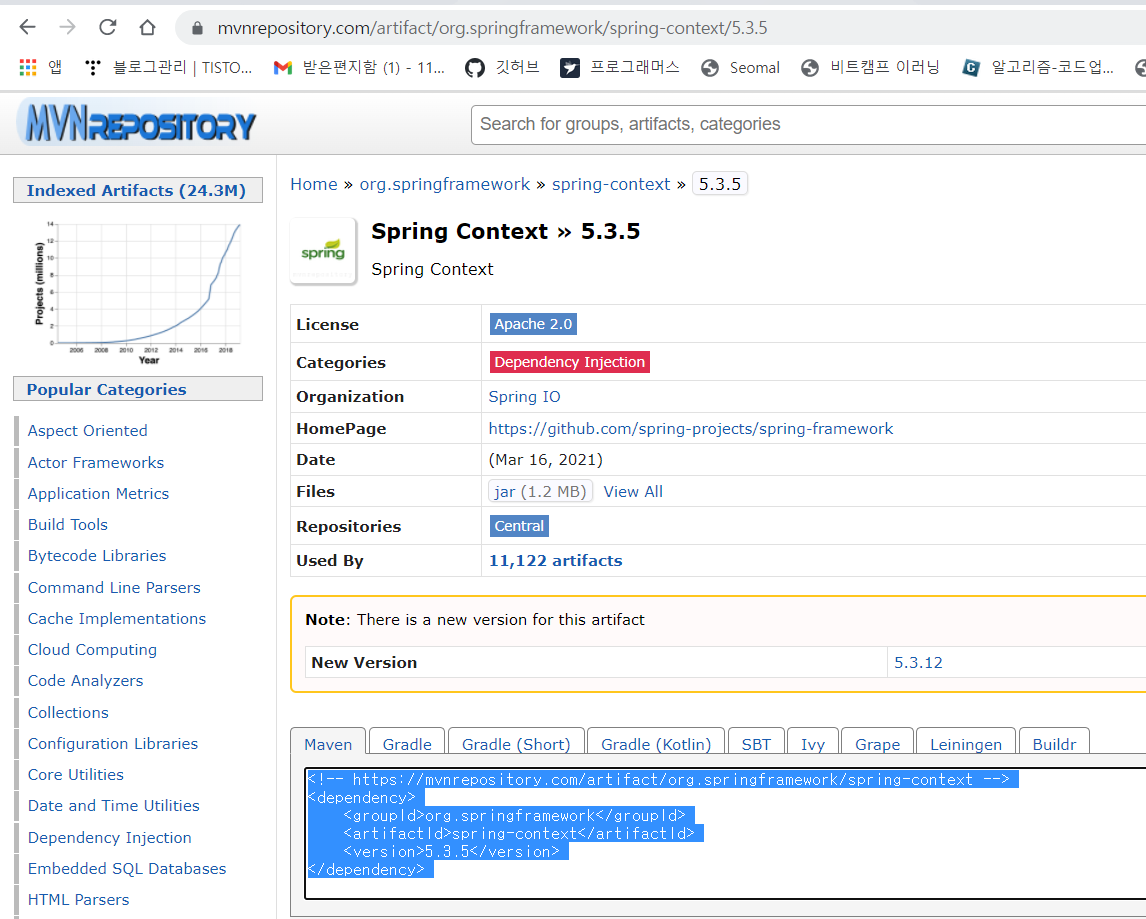The height and width of the screenshot is (919, 1146).
Task: Open the Seomal bookmark
Action: tap(740, 67)
